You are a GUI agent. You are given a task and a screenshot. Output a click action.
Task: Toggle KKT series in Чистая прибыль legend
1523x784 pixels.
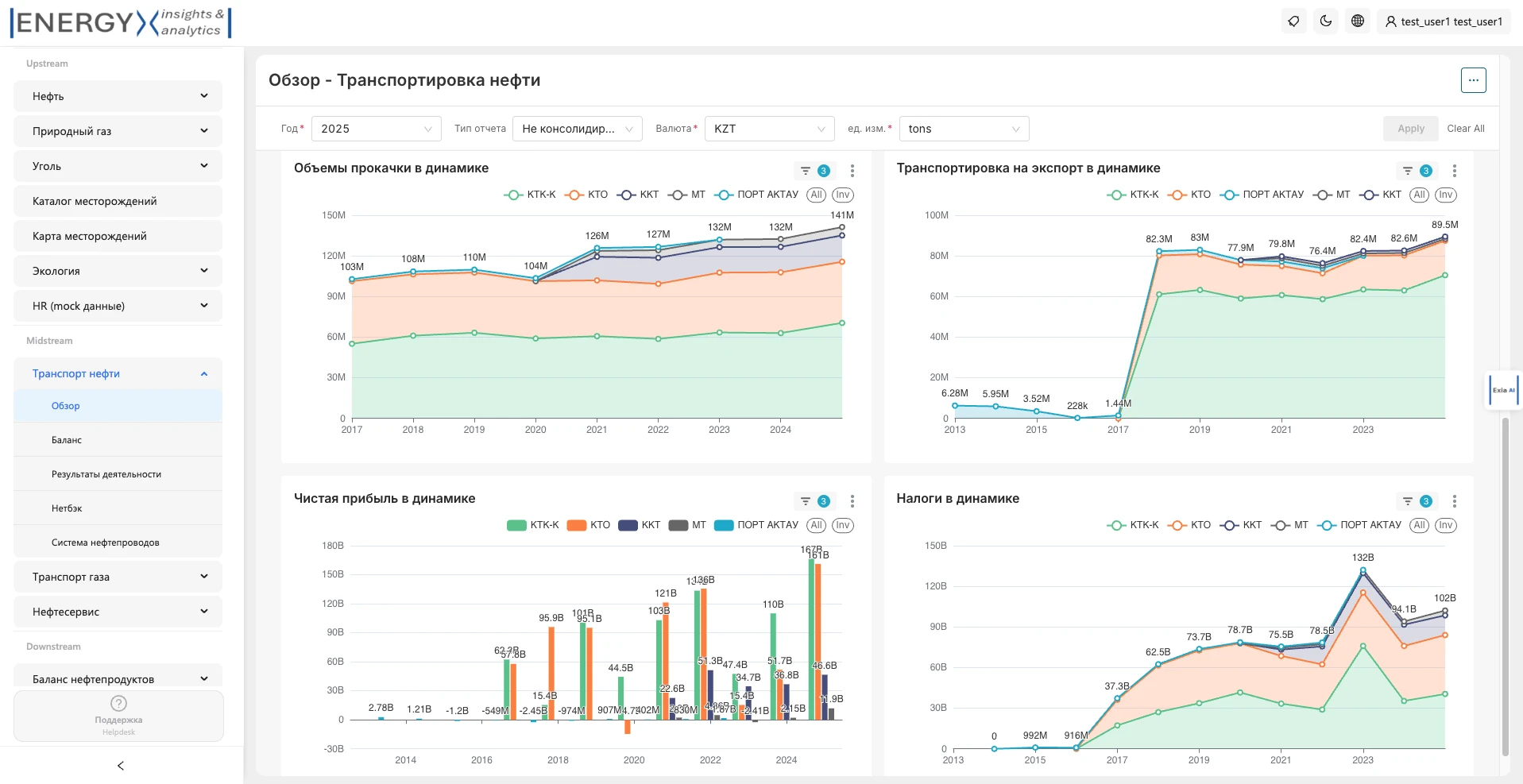[x=640, y=525]
